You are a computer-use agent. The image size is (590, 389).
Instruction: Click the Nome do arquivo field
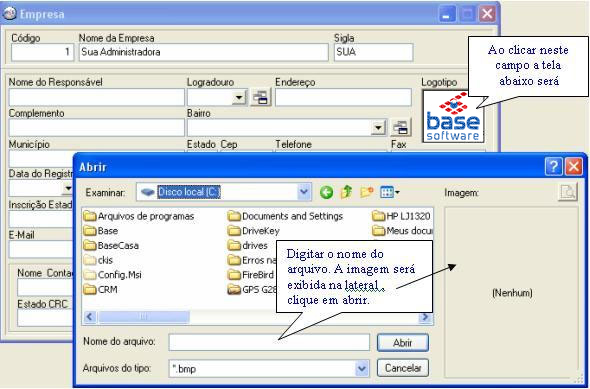tap(269, 342)
